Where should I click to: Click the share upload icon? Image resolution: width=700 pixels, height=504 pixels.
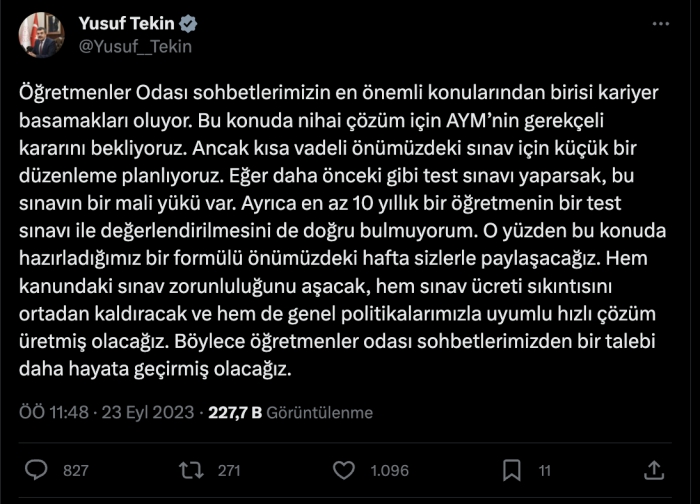[656, 470]
